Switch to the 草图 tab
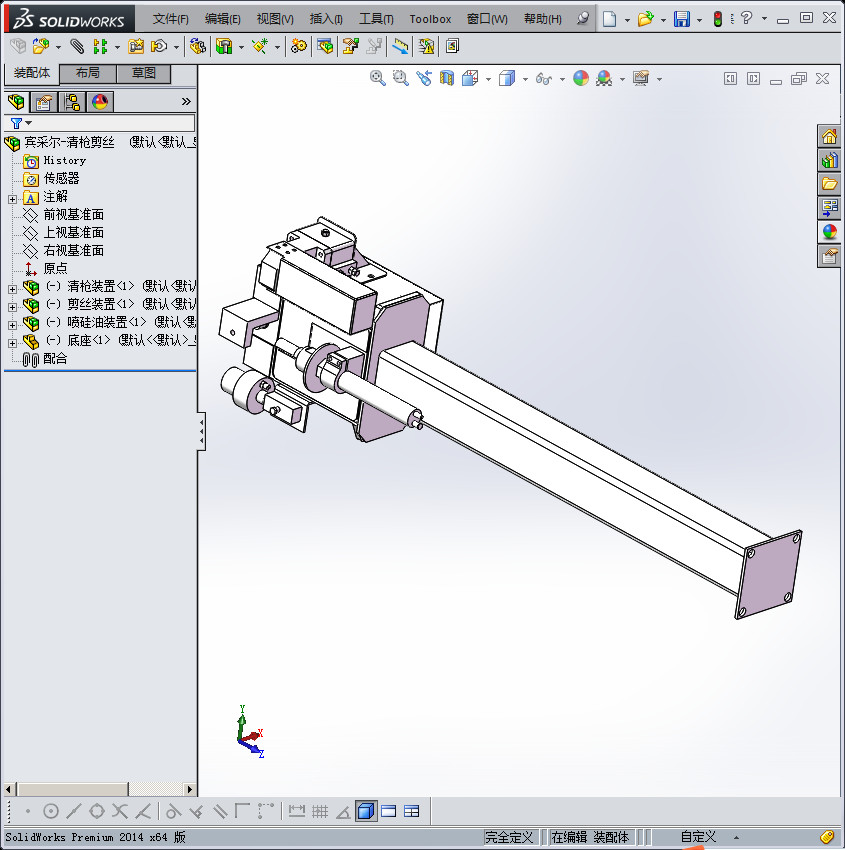This screenshot has width=845, height=850. click(x=144, y=73)
